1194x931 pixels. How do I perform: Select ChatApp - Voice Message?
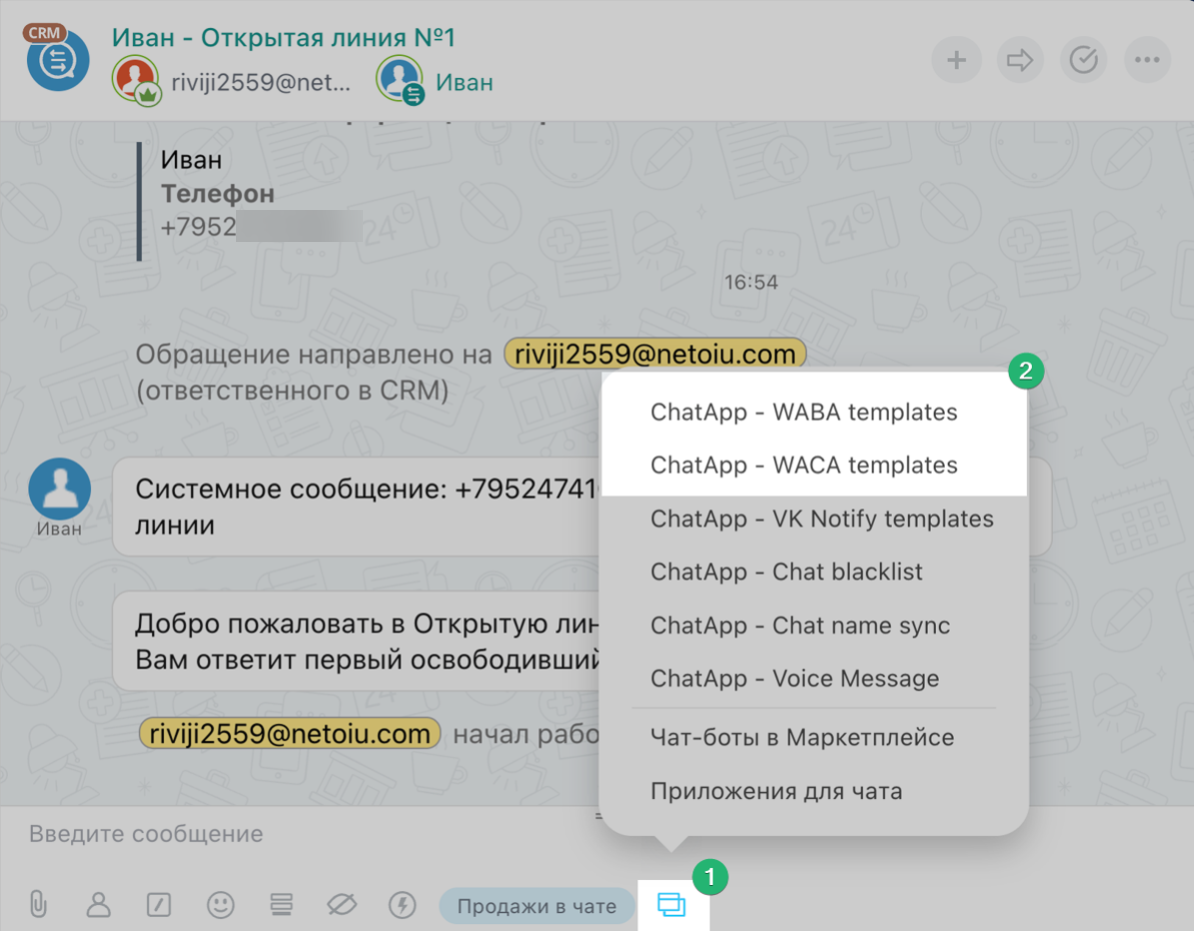pos(794,678)
